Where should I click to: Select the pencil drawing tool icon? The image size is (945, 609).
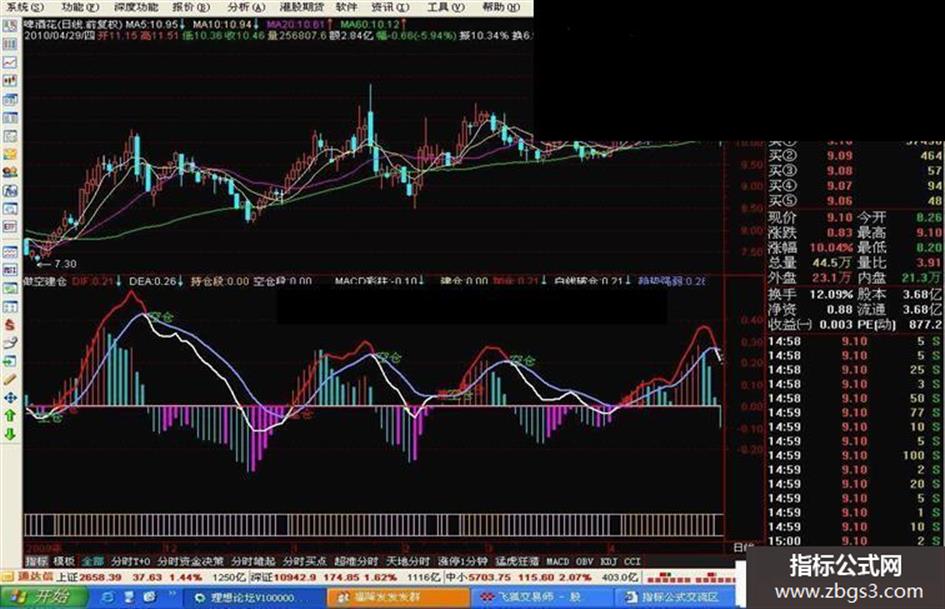[x=10, y=379]
